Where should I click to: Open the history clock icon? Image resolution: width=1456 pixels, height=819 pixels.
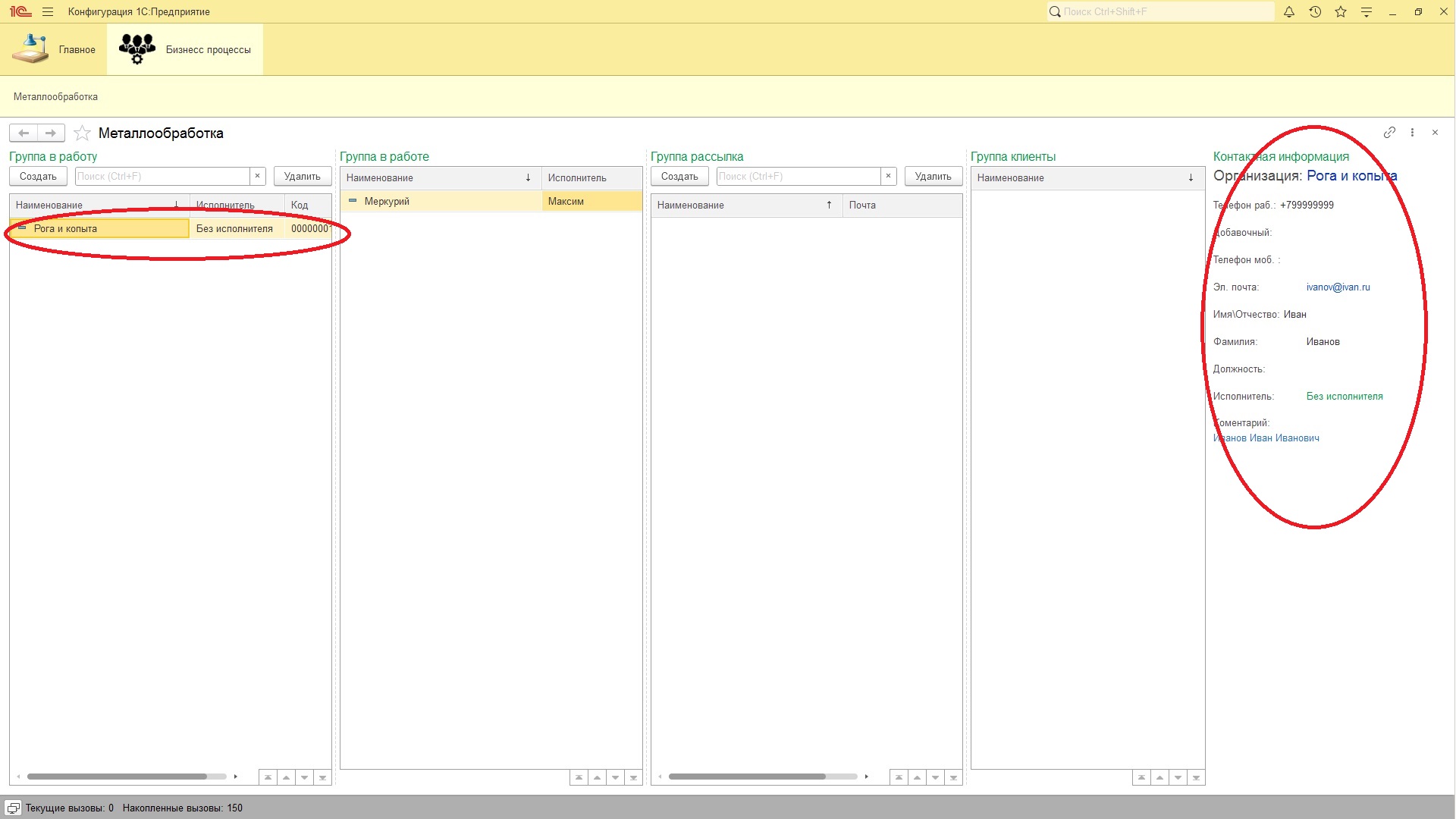pyautogui.click(x=1315, y=12)
